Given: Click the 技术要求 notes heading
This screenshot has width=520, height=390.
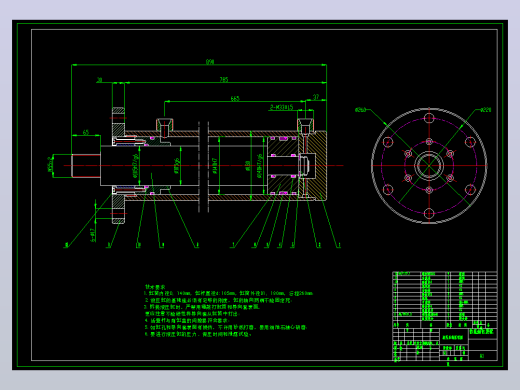Looking at the screenshot, I should tap(155, 287).
